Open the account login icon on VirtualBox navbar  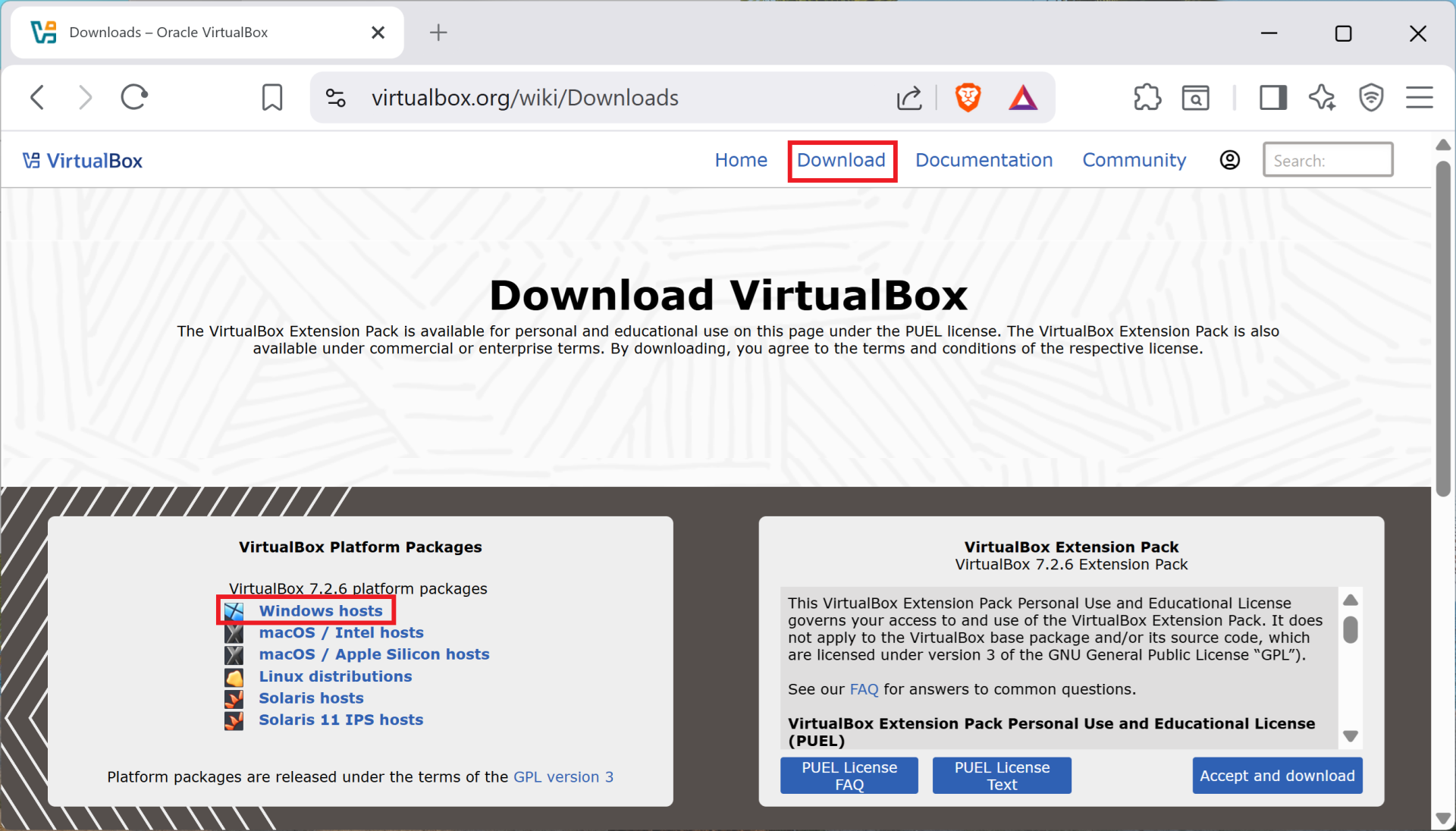[x=1229, y=160]
